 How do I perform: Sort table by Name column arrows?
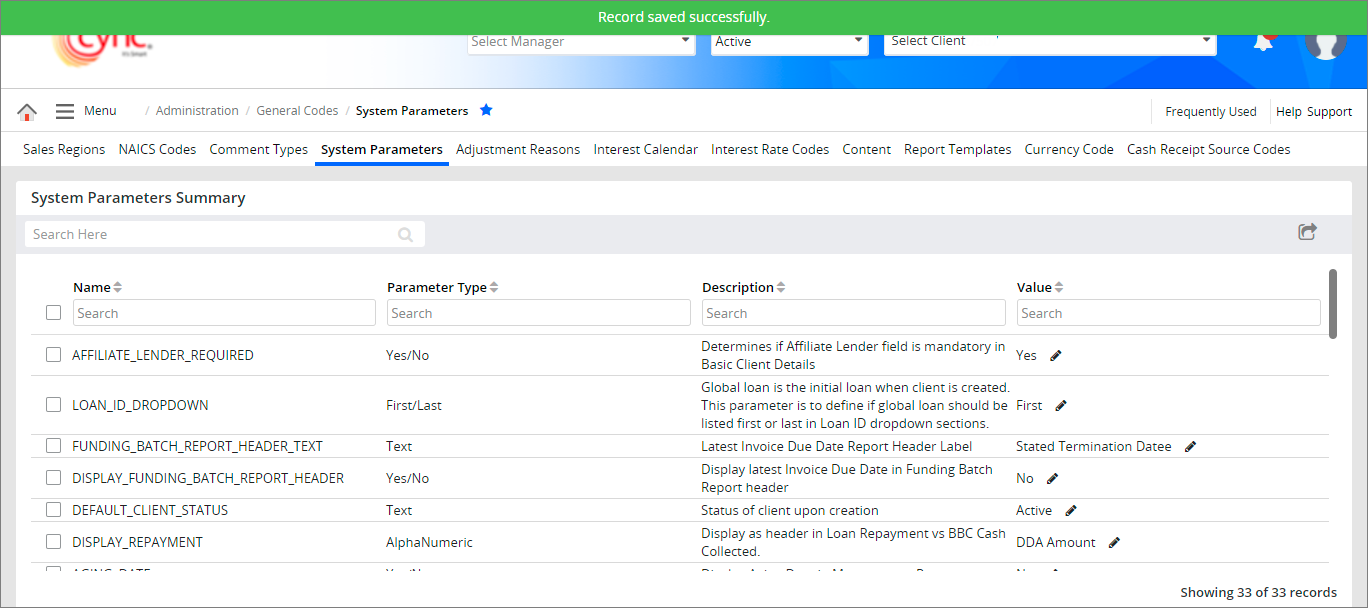pyautogui.click(x=118, y=287)
